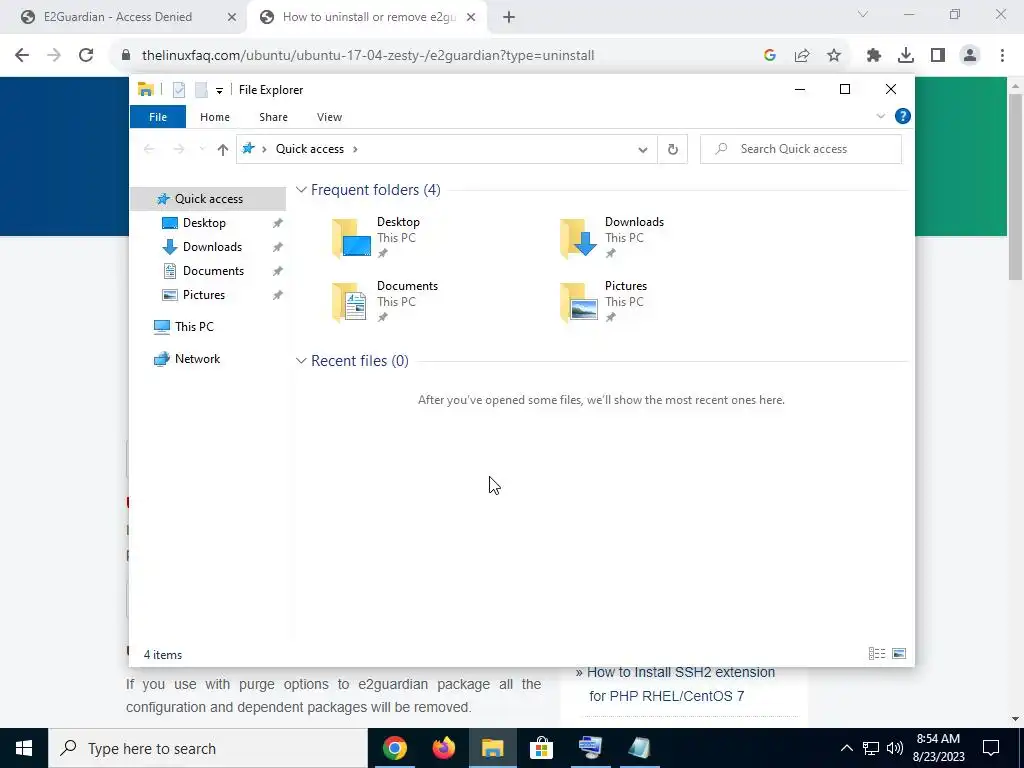Bookmark this page with the star icon
Screen dimensions: 1024x768
[834, 56]
